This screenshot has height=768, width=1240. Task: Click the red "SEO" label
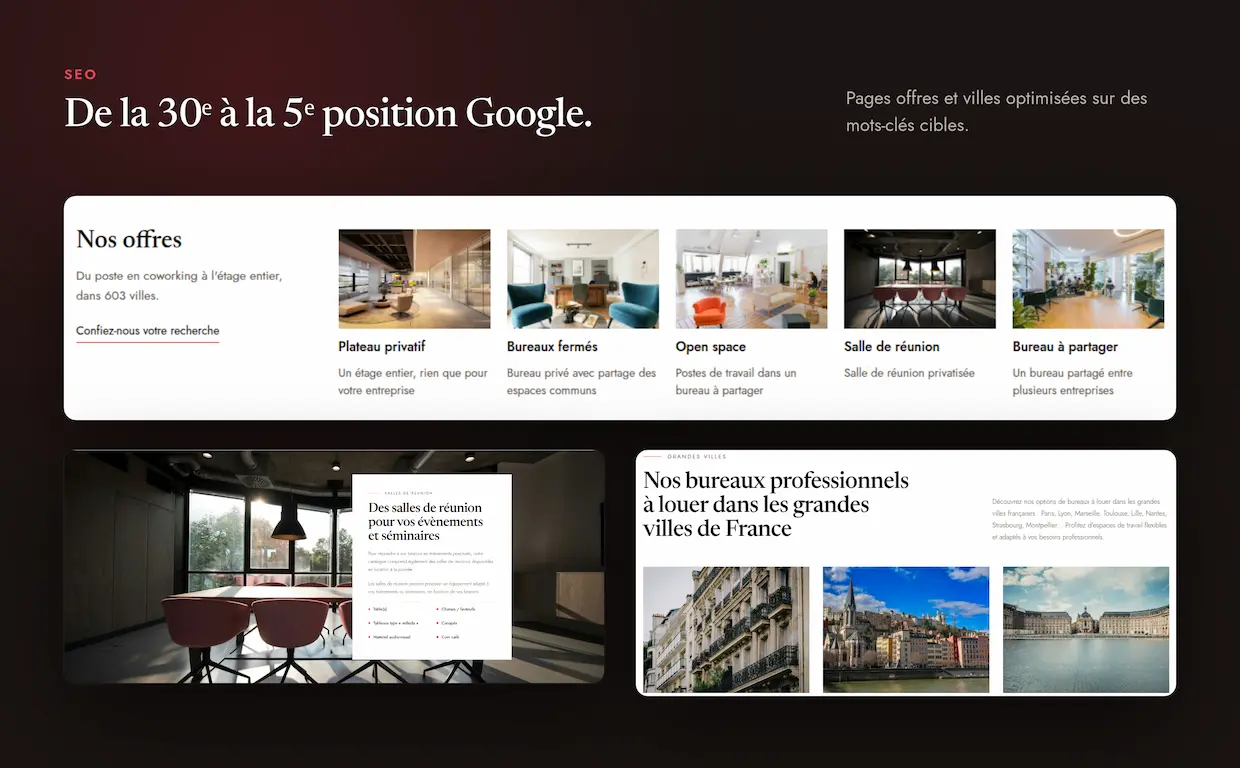pyautogui.click(x=80, y=75)
